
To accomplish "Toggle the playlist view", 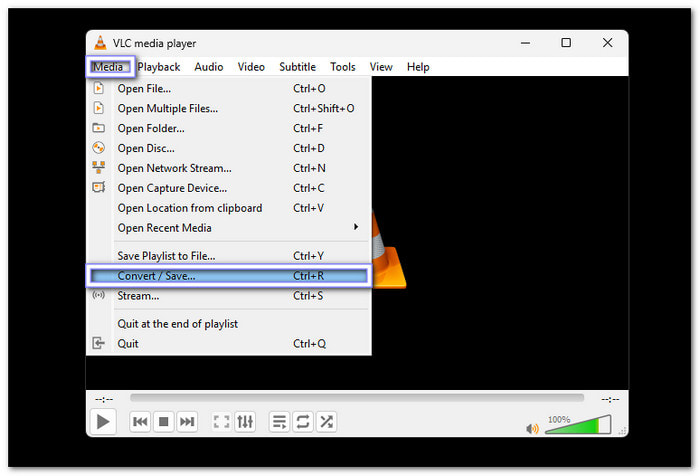I will point(280,422).
